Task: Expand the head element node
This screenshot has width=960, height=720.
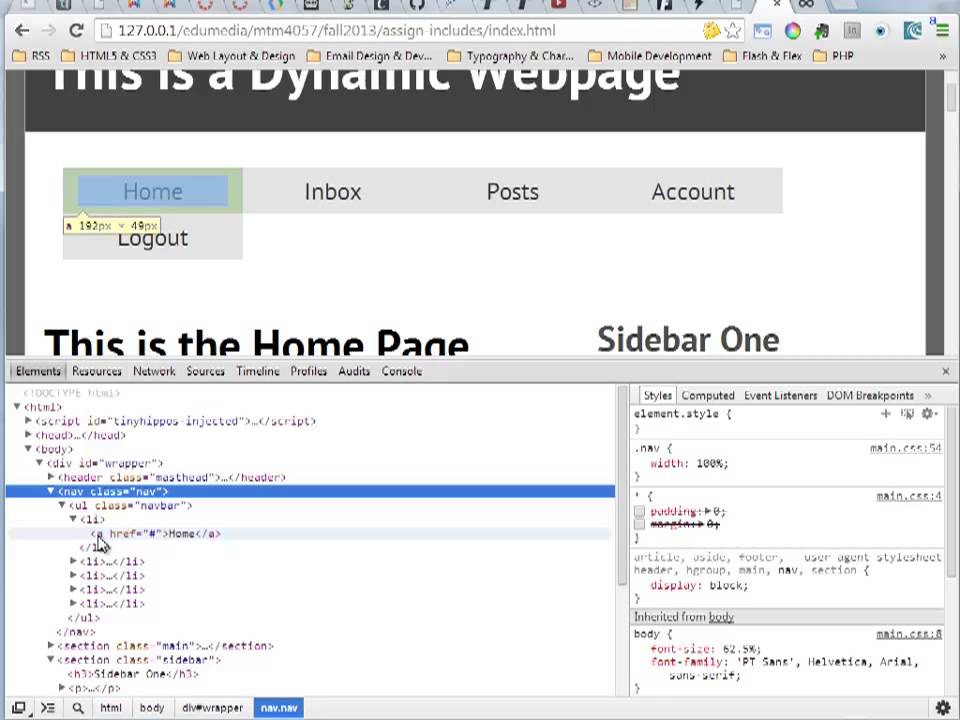Action: point(28,435)
